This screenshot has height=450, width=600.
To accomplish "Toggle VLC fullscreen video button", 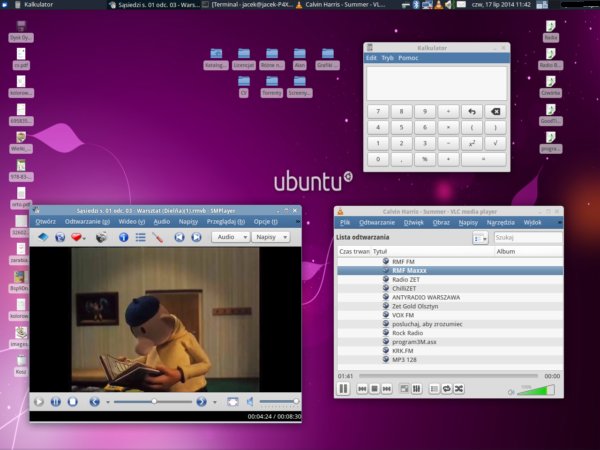I will pos(404,389).
